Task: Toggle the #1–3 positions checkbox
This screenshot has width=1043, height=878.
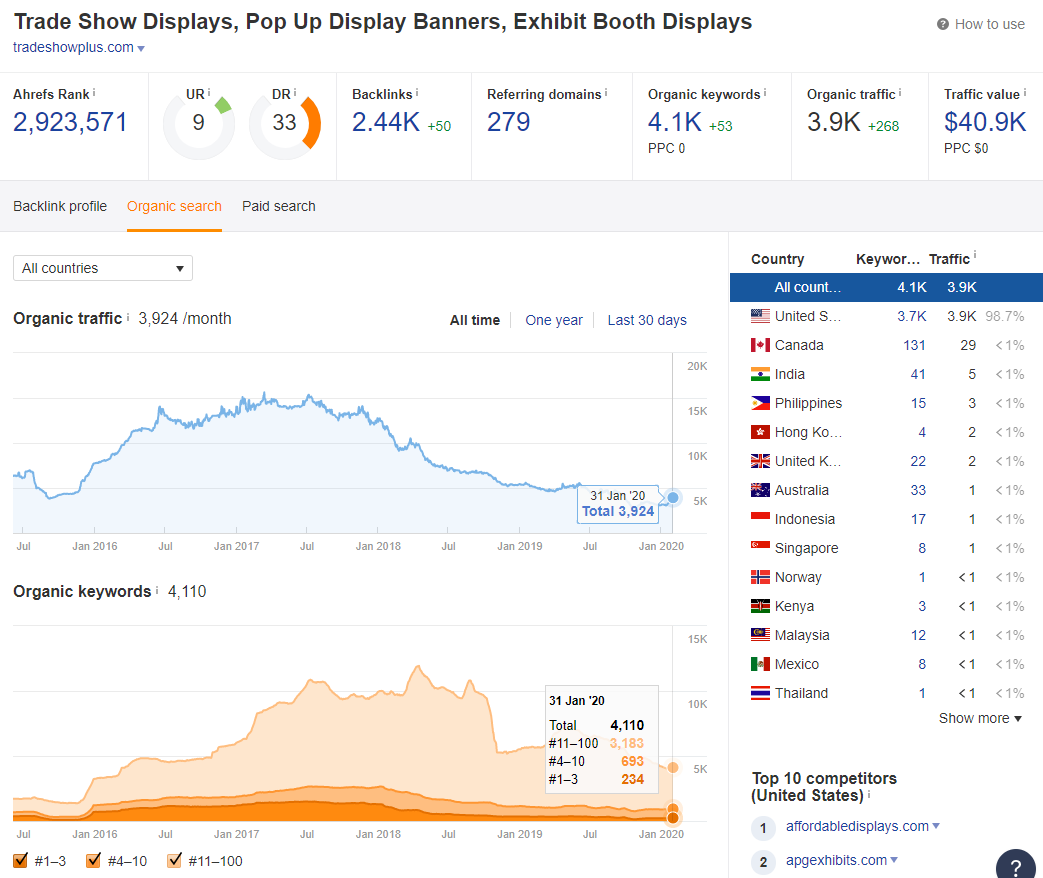Action: 21,860
